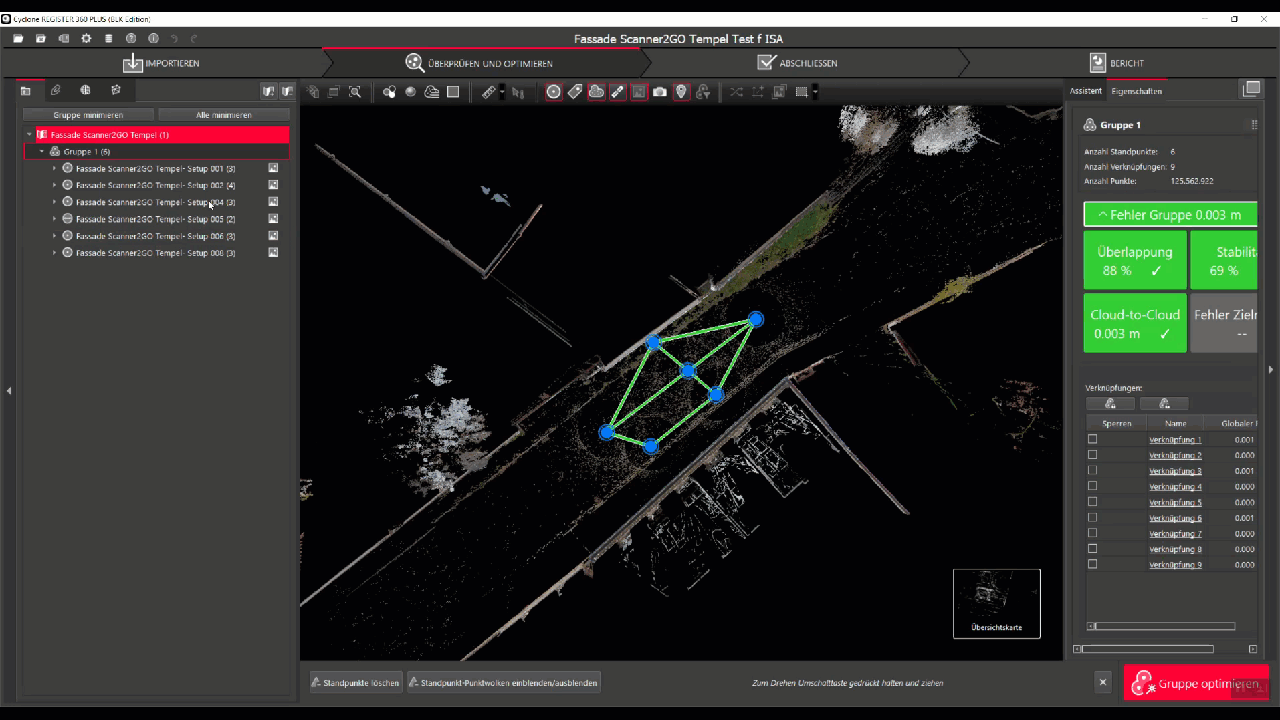1280x720 pixels.
Task: Click the add-group icon above the tree
Action: coord(268,92)
